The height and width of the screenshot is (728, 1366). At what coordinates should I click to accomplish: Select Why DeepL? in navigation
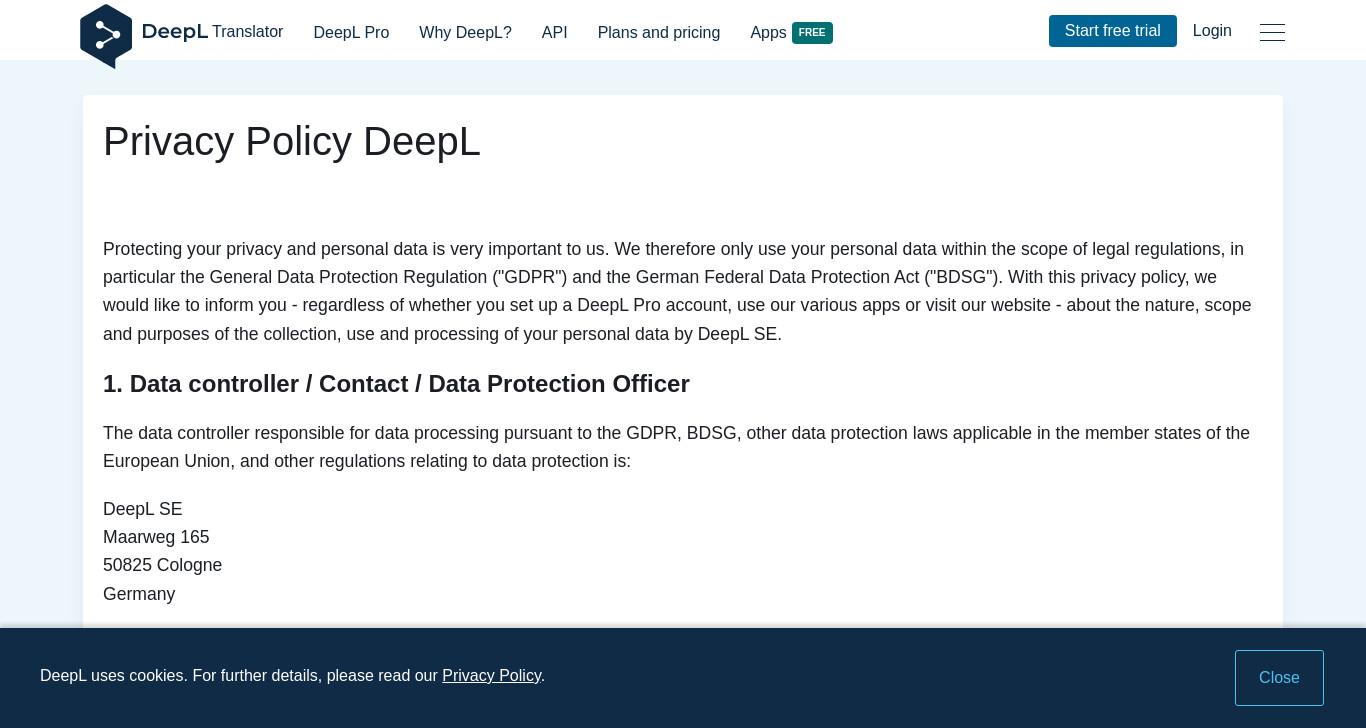(465, 33)
